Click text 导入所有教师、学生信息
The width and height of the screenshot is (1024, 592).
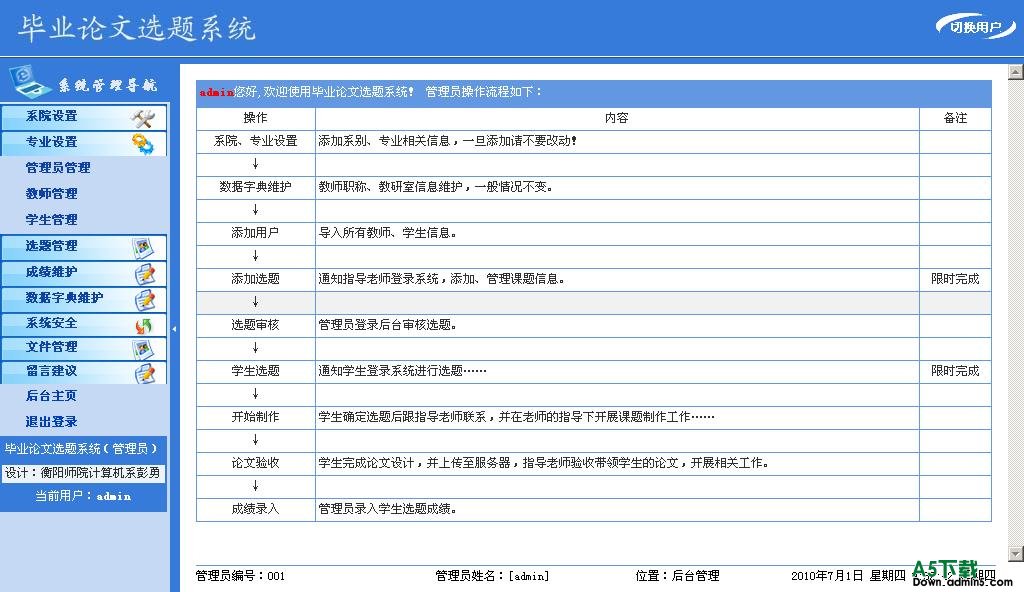point(387,233)
